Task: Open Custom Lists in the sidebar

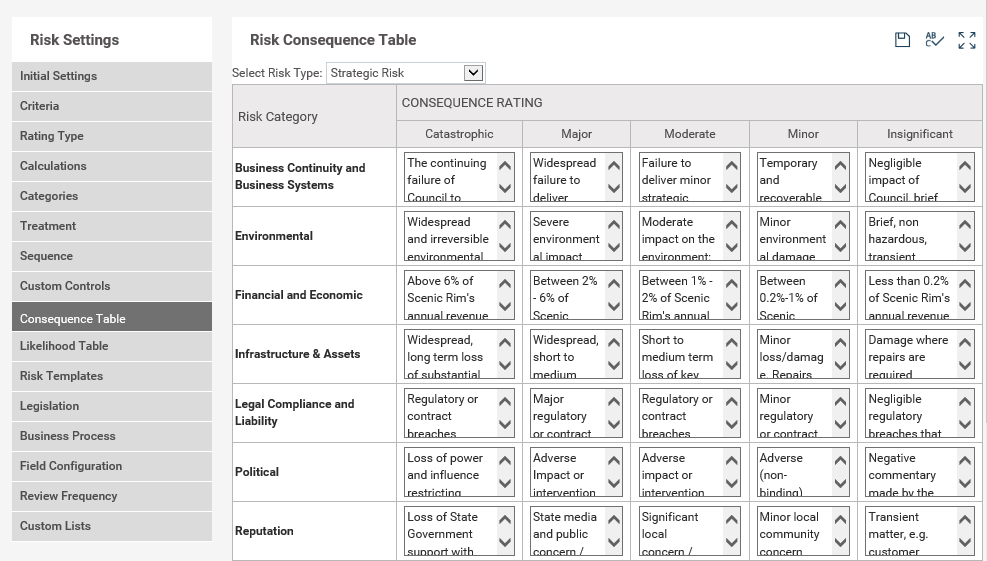Action: coord(112,526)
